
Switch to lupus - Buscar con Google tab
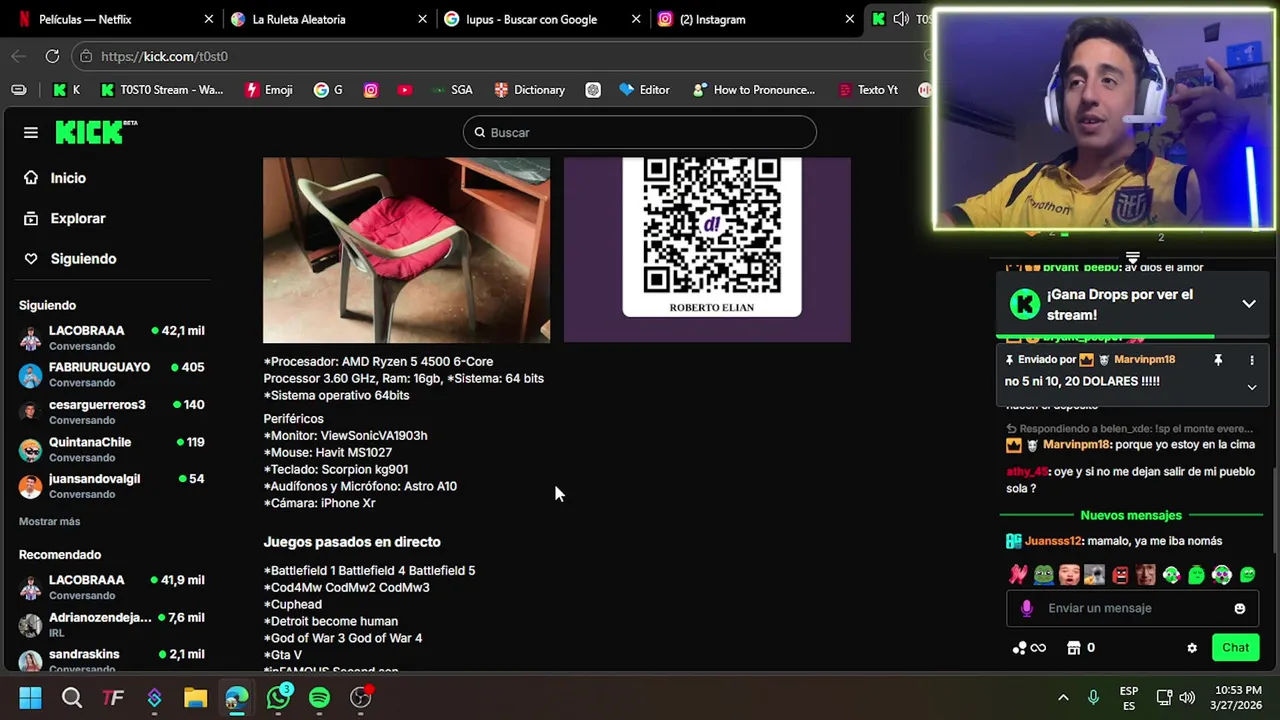coord(540,19)
